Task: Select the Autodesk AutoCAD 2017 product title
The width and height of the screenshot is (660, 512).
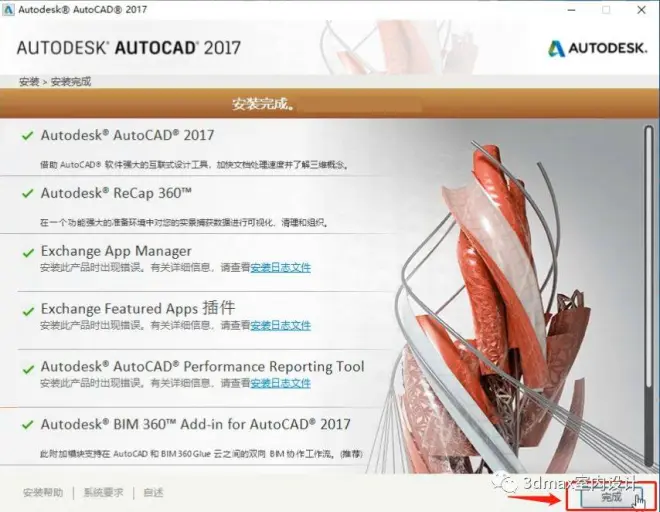Action: (128, 135)
